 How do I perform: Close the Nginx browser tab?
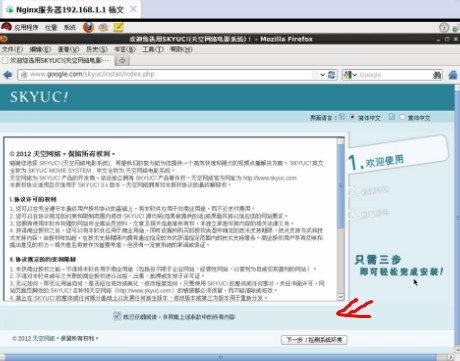pos(133,9)
